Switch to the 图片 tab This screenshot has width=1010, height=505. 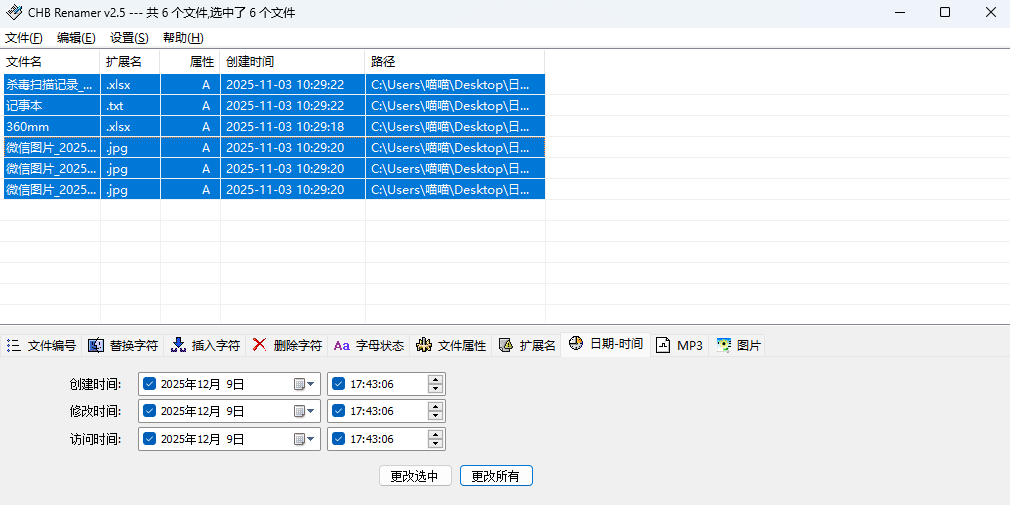pos(739,345)
